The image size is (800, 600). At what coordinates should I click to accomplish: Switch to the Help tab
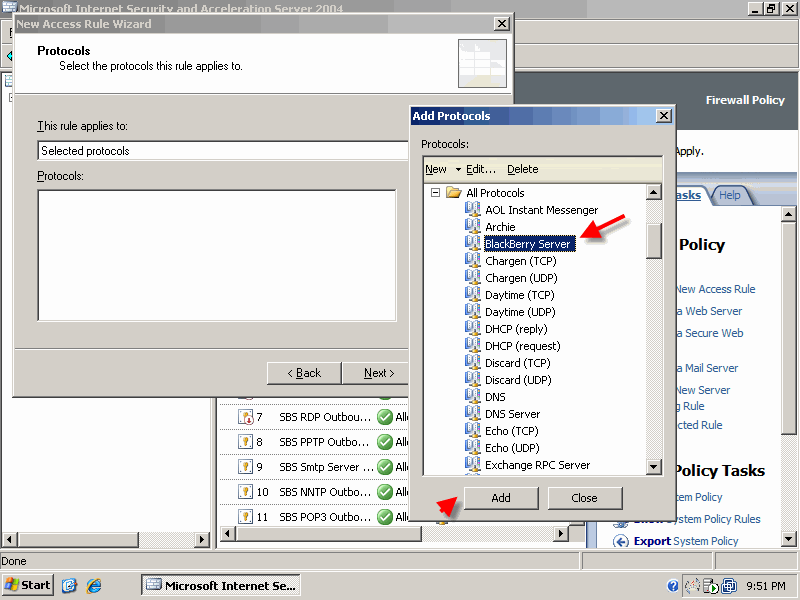point(730,195)
